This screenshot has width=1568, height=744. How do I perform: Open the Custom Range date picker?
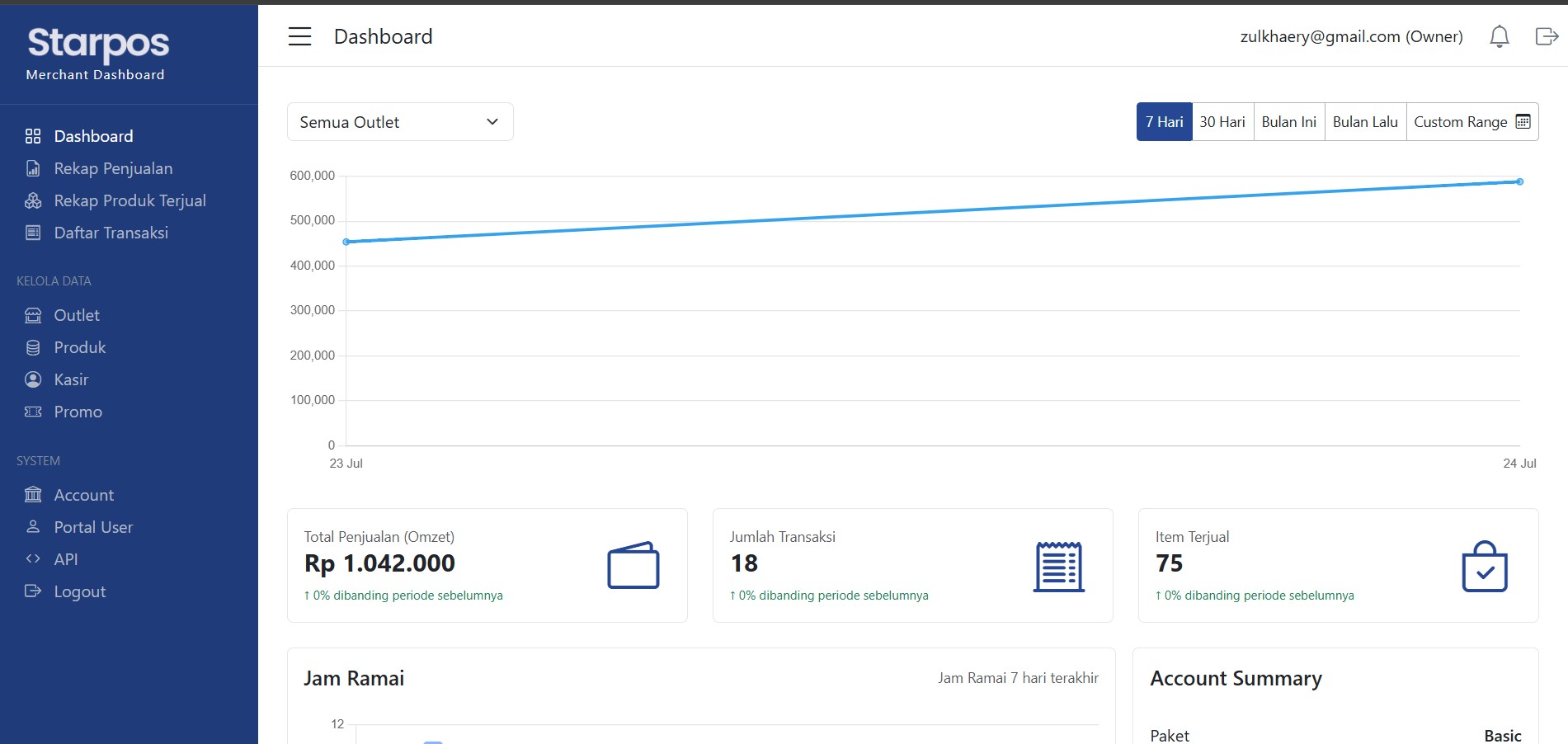(1472, 122)
